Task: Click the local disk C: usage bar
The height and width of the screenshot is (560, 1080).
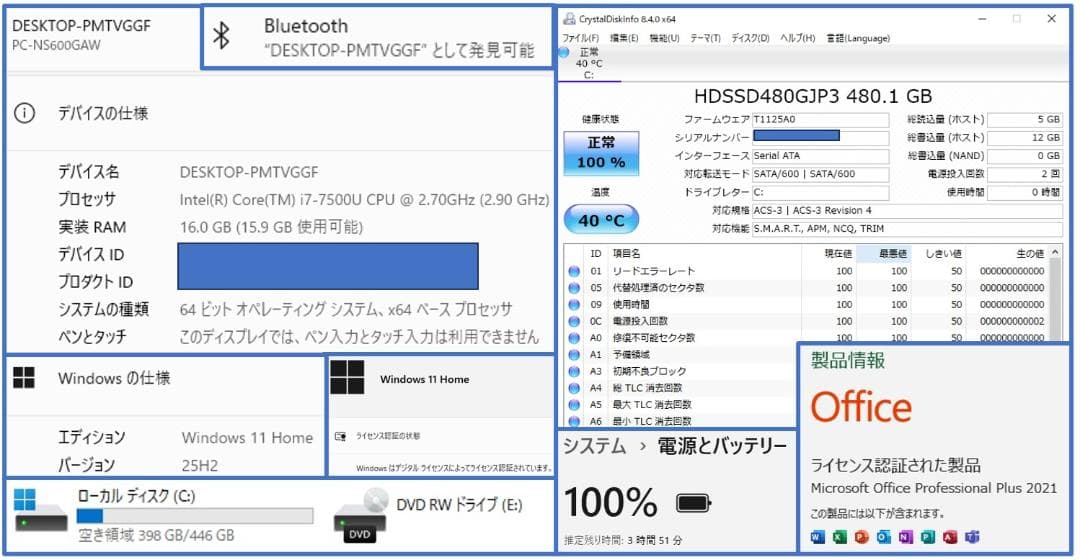Action: [x=195, y=515]
